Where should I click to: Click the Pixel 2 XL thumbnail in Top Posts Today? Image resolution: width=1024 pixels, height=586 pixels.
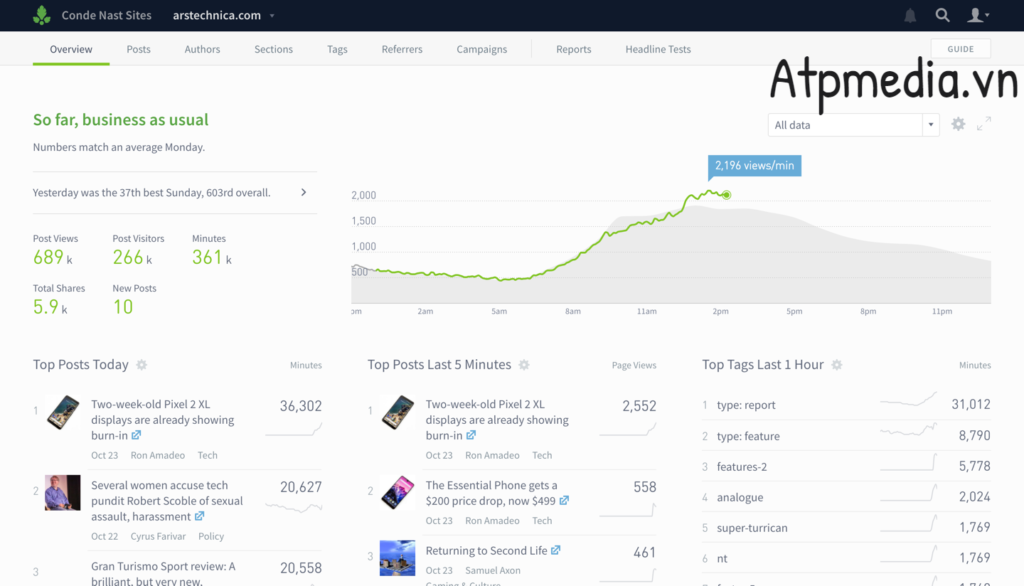pos(63,412)
